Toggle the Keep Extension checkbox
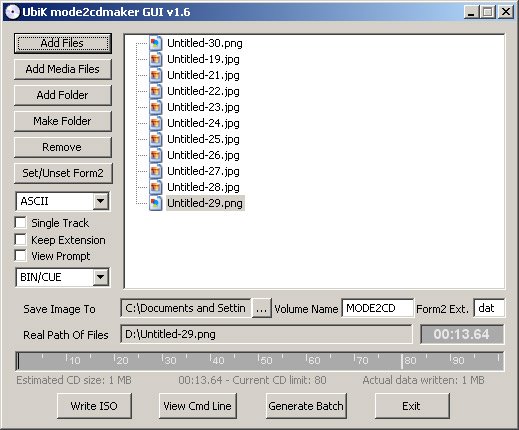The height and width of the screenshot is (430, 519). [21, 240]
